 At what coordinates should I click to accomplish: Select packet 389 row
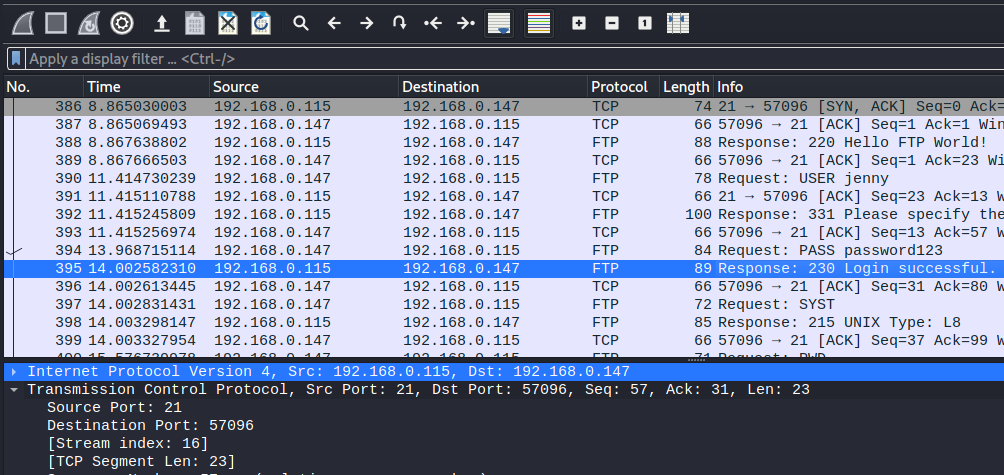pyautogui.click(x=504, y=160)
